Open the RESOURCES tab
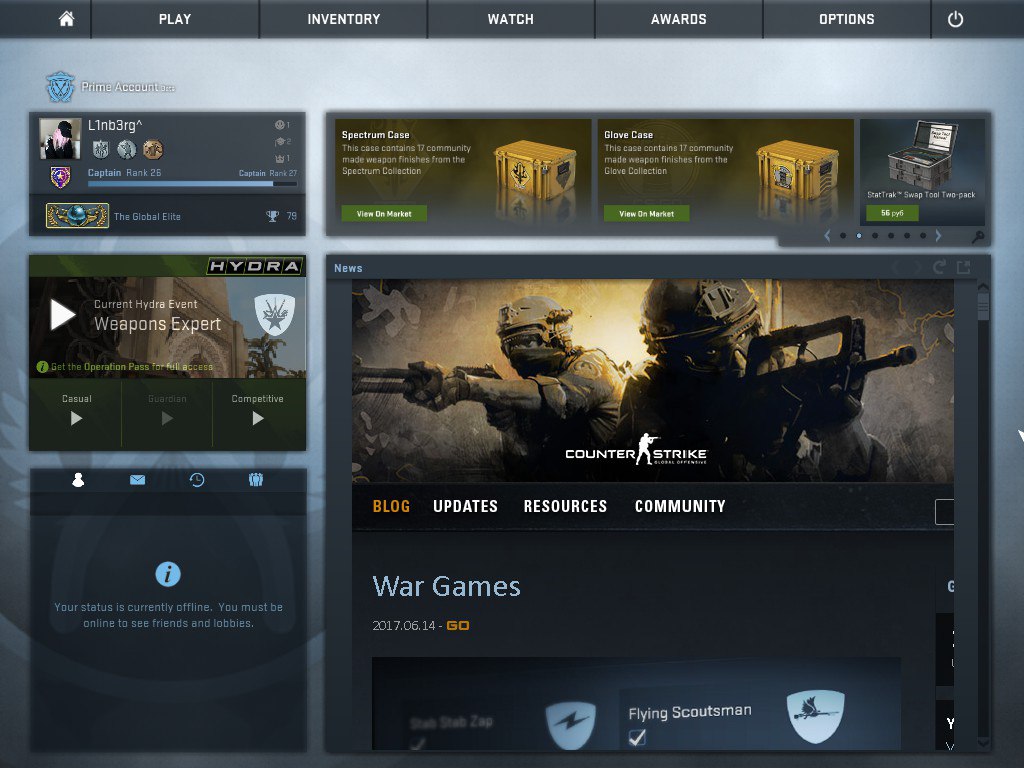The image size is (1024, 768). (x=566, y=506)
